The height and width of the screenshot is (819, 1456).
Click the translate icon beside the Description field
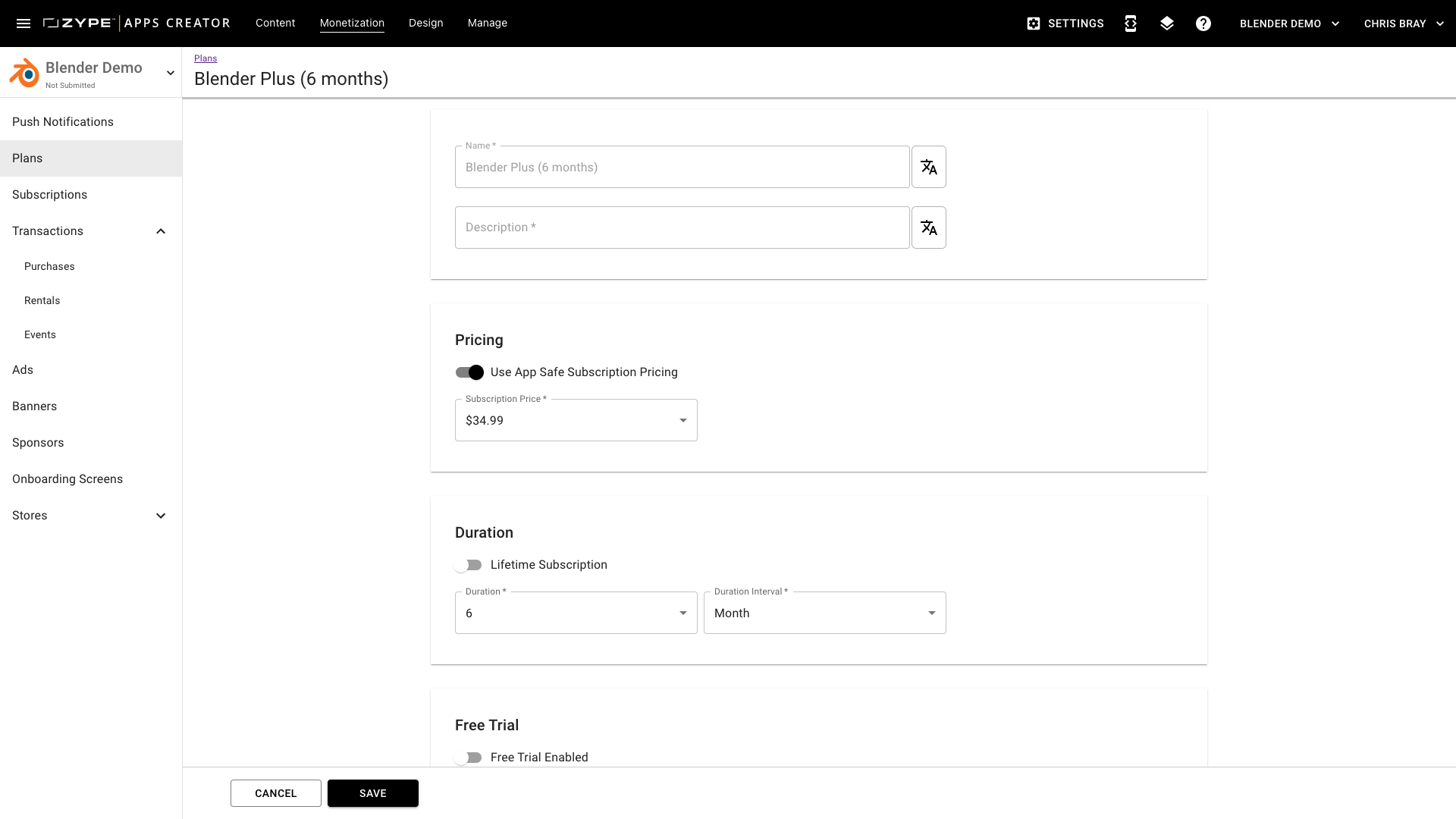point(928,227)
